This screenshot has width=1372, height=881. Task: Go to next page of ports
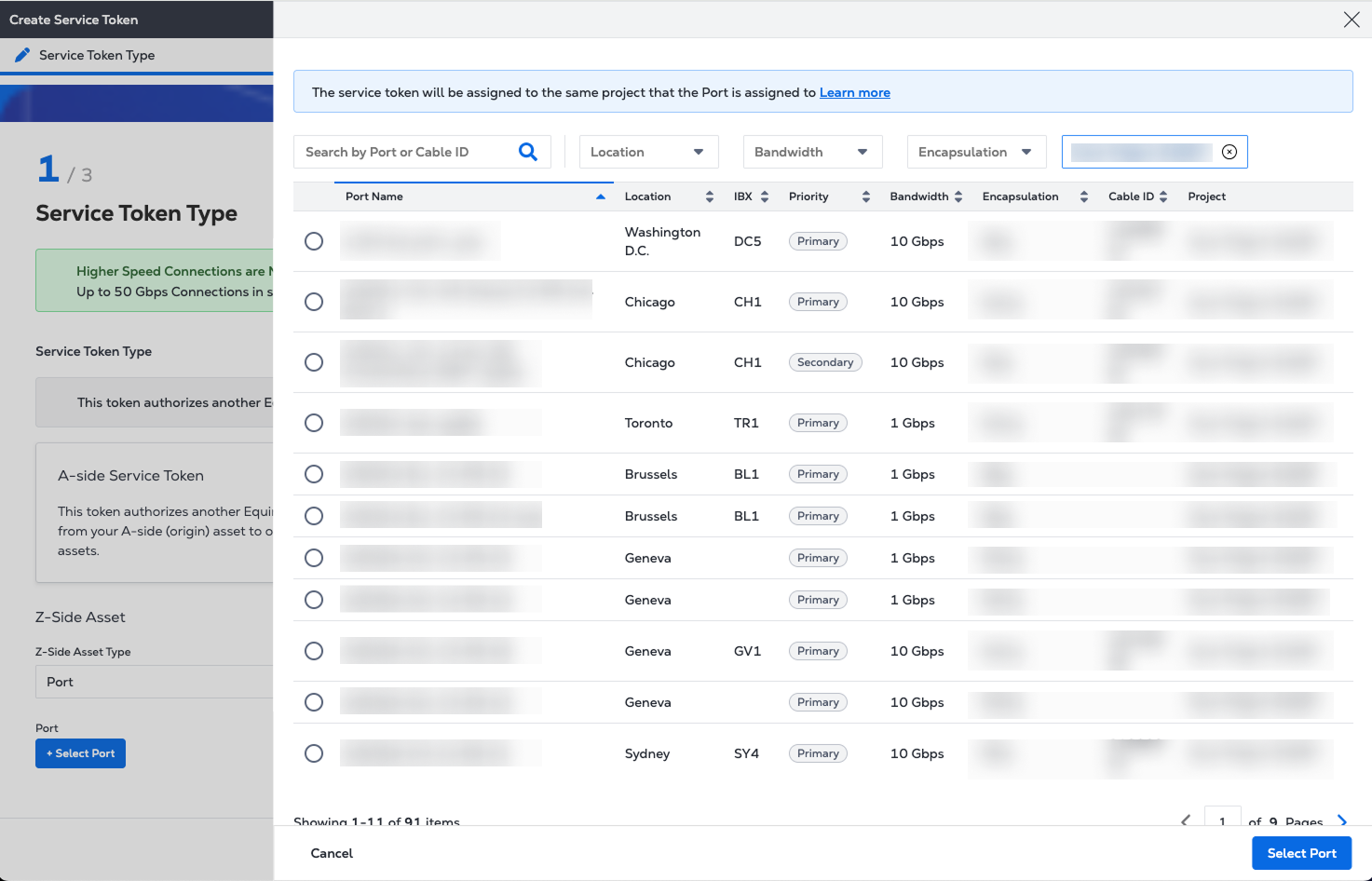coord(1342,820)
